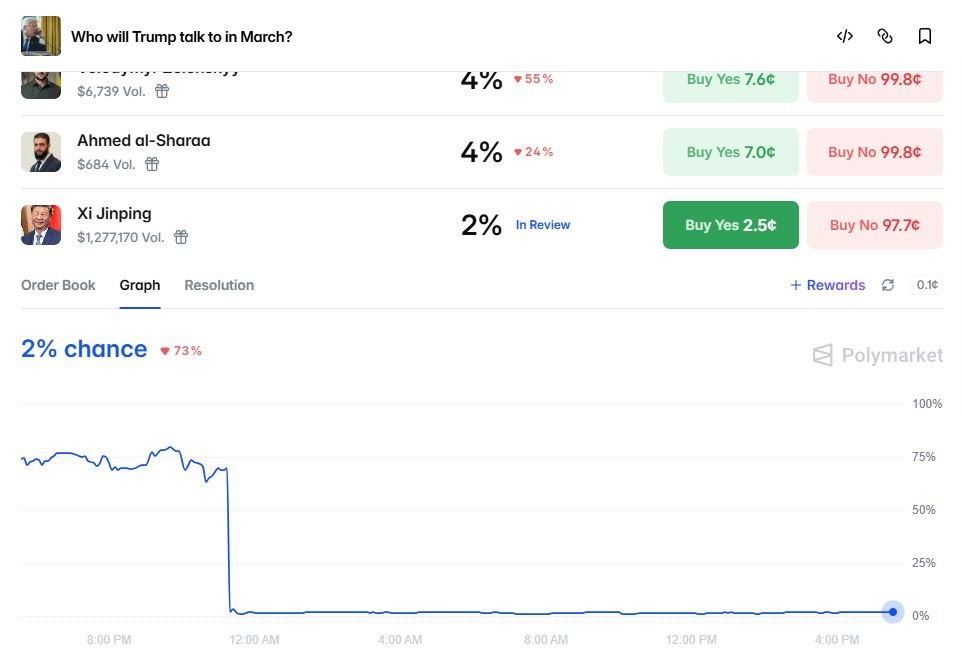Buy Yes at 2.5¢ for Xi Jinping
The image size is (962, 662).
click(x=731, y=225)
